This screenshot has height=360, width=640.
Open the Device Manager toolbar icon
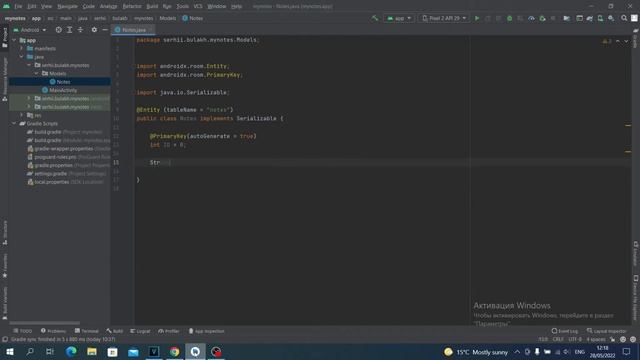[x=600, y=18]
